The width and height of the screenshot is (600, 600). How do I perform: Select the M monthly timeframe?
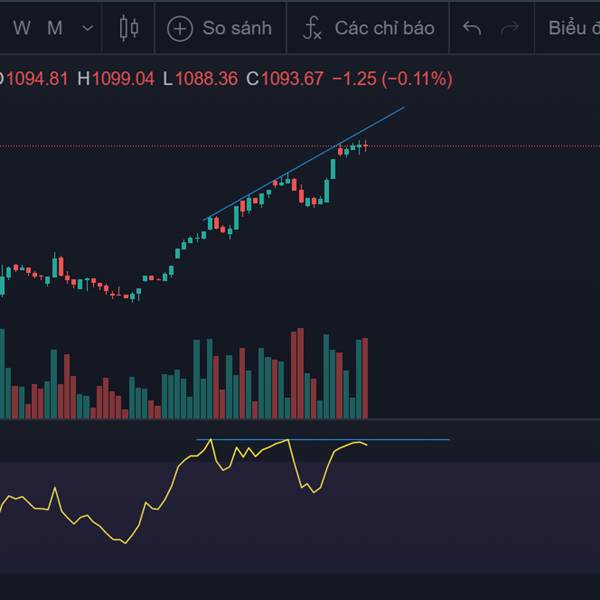[x=55, y=28]
